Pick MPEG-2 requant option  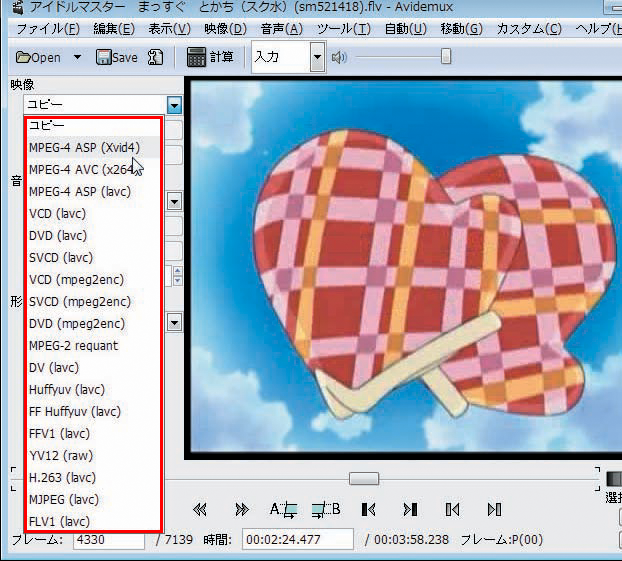pos(93,346)
